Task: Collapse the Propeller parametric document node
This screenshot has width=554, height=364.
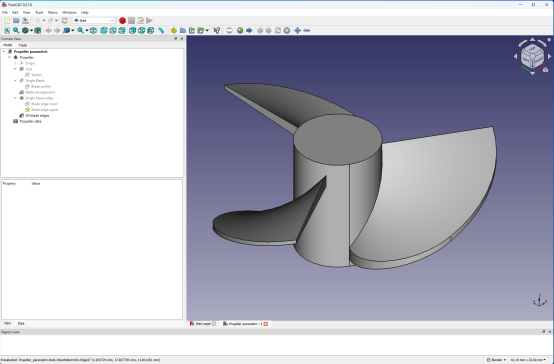Action: tap(4, 52)
